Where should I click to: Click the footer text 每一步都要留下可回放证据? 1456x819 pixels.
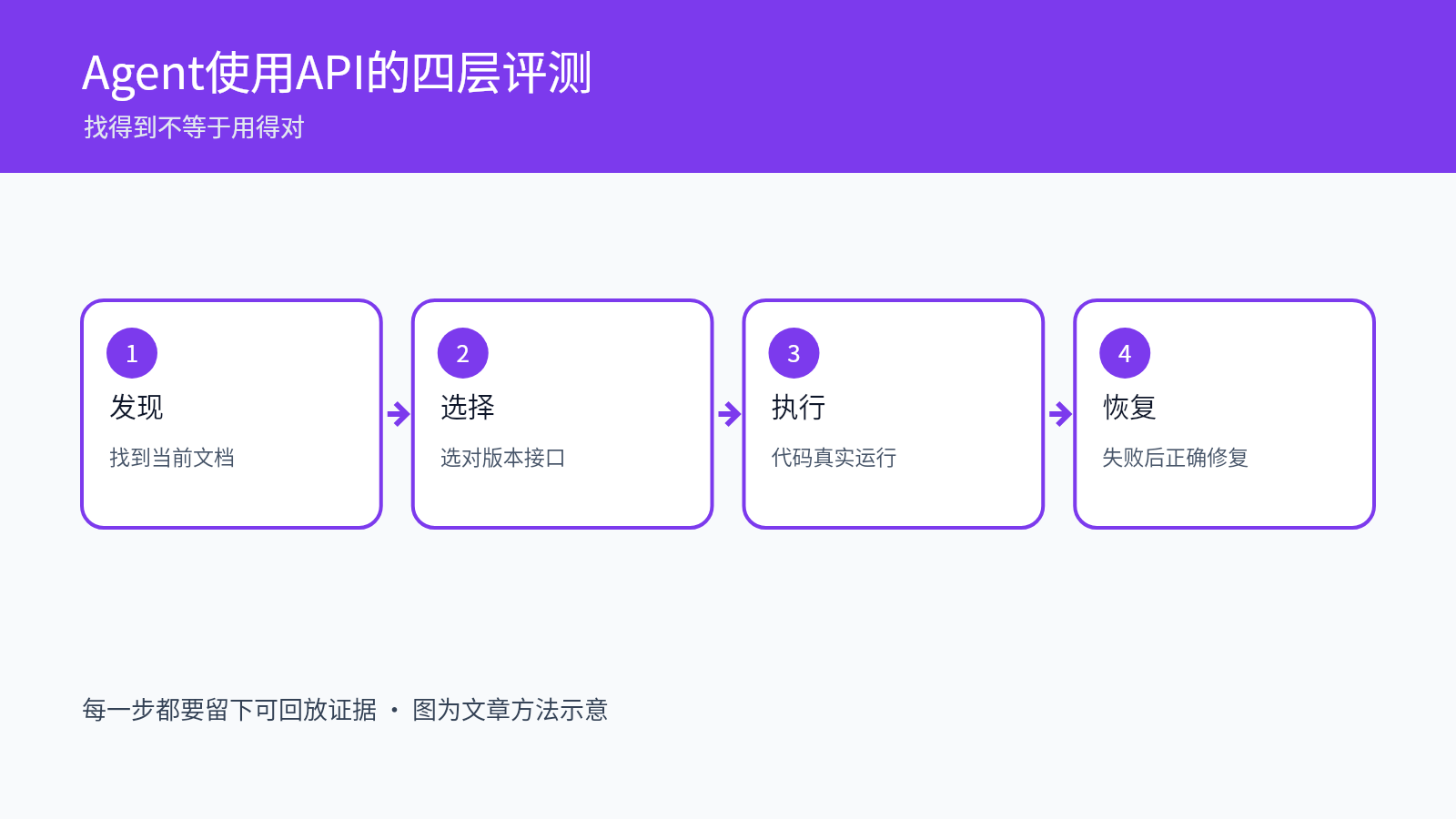pyautogui.click(x=229, y=710)
